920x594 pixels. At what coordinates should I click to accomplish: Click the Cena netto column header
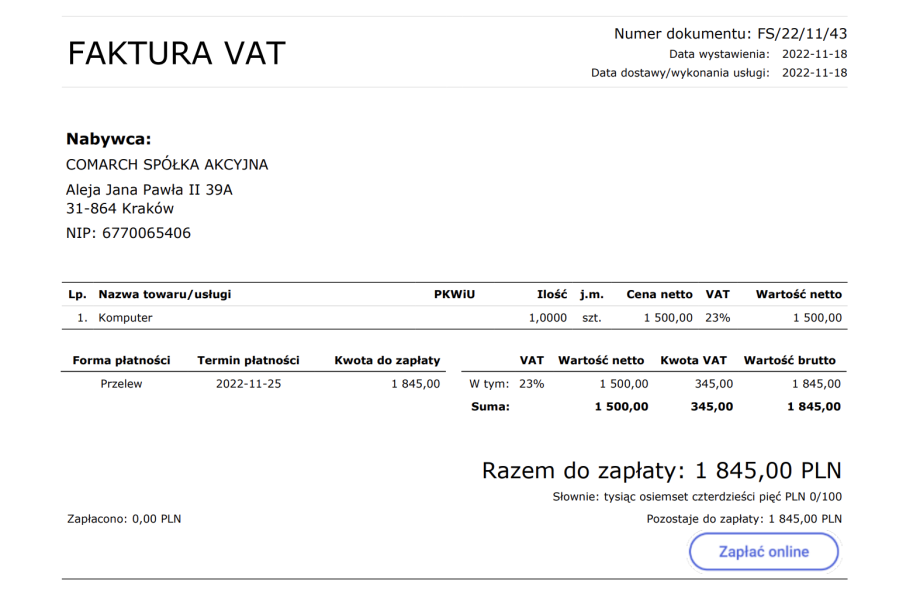point(659,295)
